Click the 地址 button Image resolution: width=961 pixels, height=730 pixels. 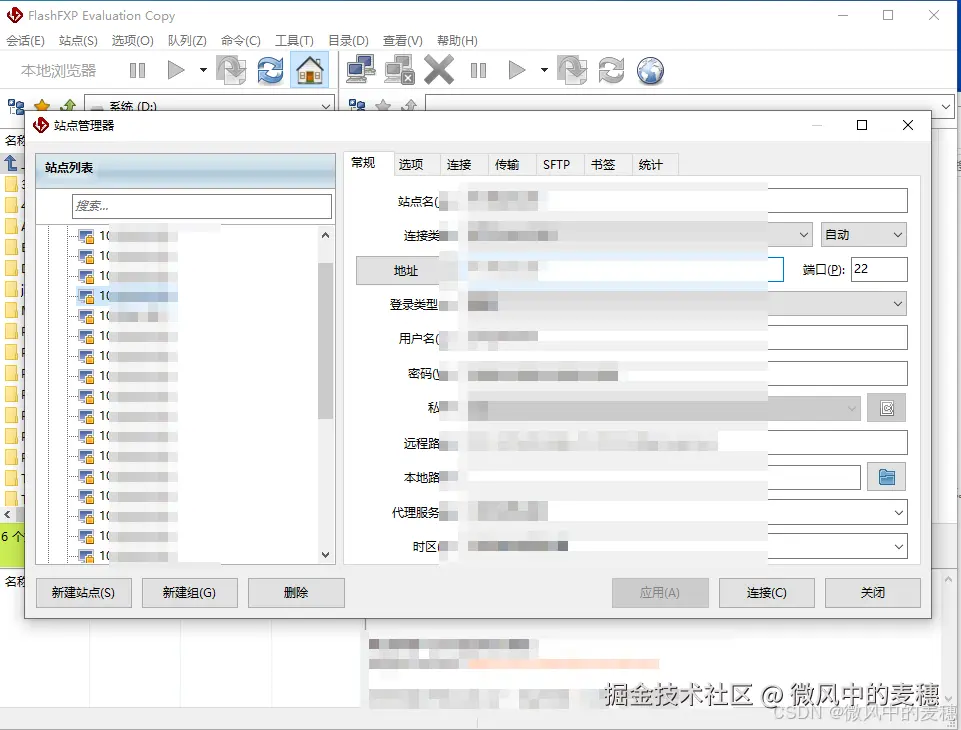pyautogui.click(x=405, y=270)
